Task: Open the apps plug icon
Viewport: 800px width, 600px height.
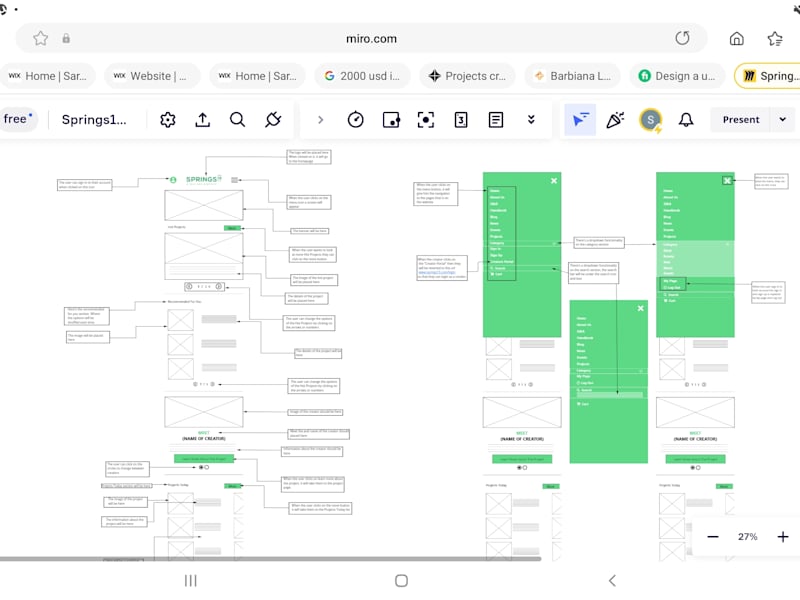Action: tap(273, 120)
